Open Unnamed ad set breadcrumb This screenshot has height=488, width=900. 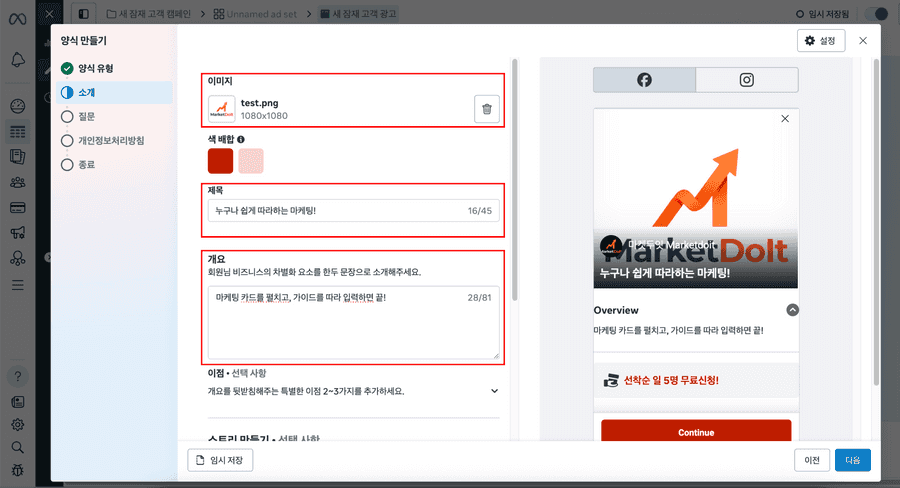click(255, 14)
